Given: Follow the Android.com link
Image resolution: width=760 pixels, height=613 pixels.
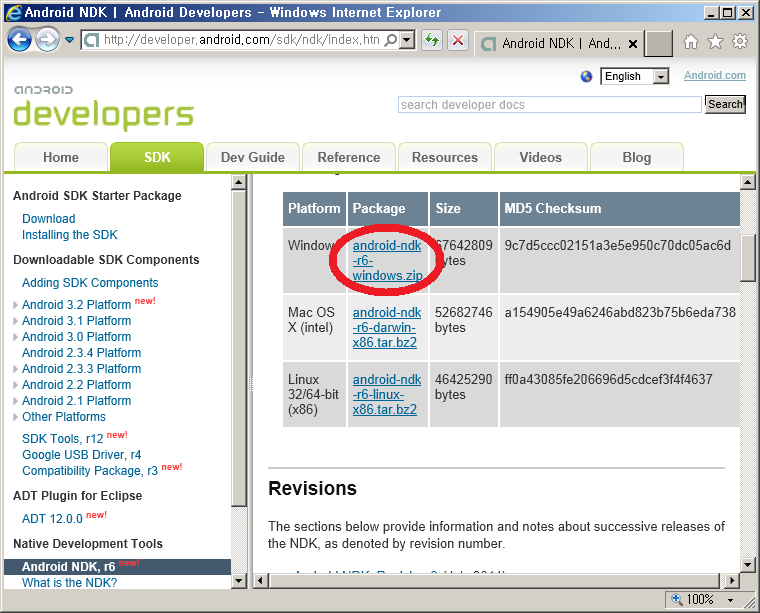Looking at the screenshot, I should [x=714, y=76].
